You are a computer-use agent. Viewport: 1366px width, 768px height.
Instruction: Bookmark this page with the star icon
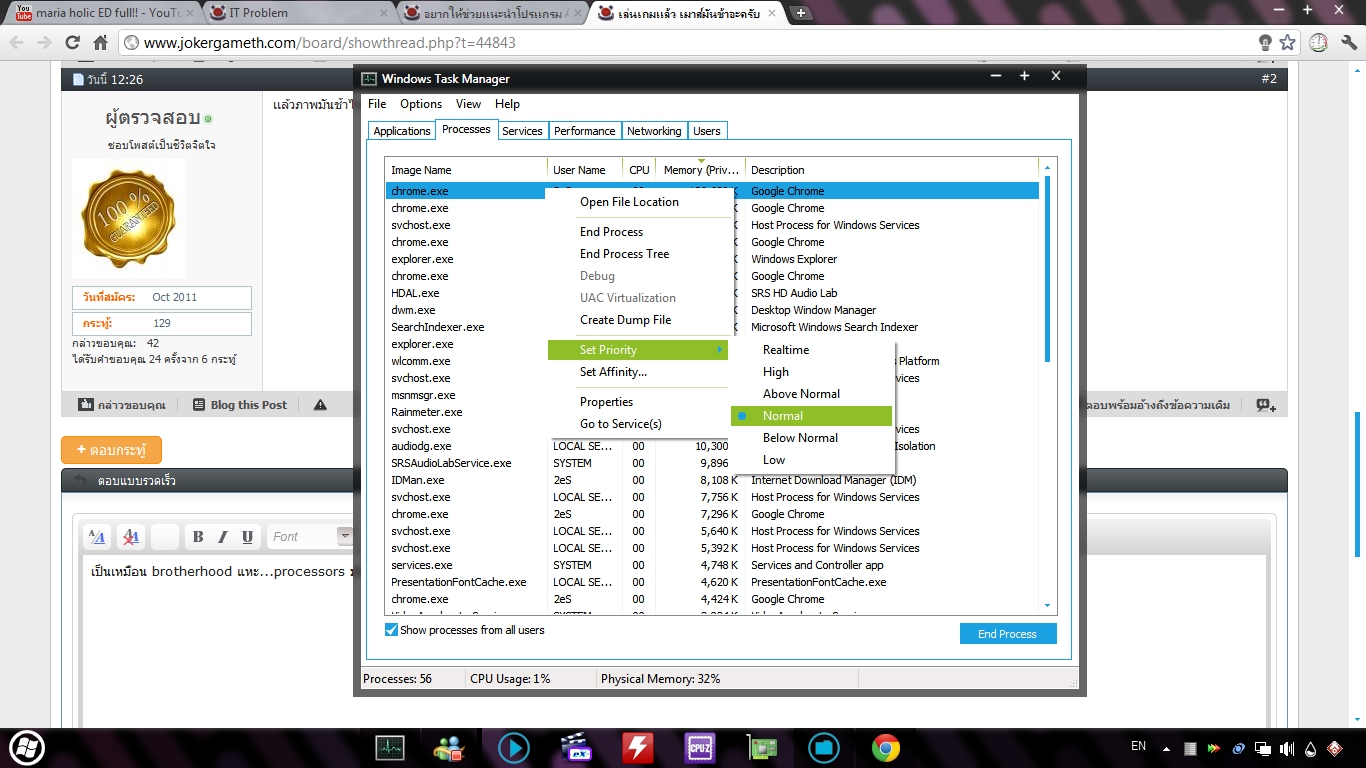pyautogui.click(x=1288, y=43)
